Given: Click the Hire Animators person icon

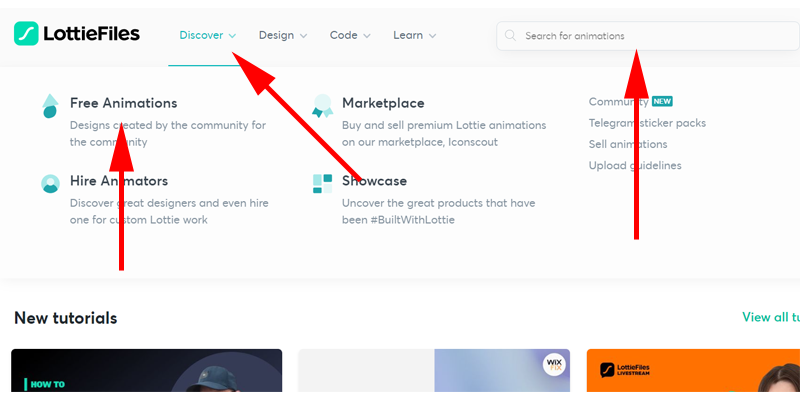Looking at the screenshot, I should point(51,184).
